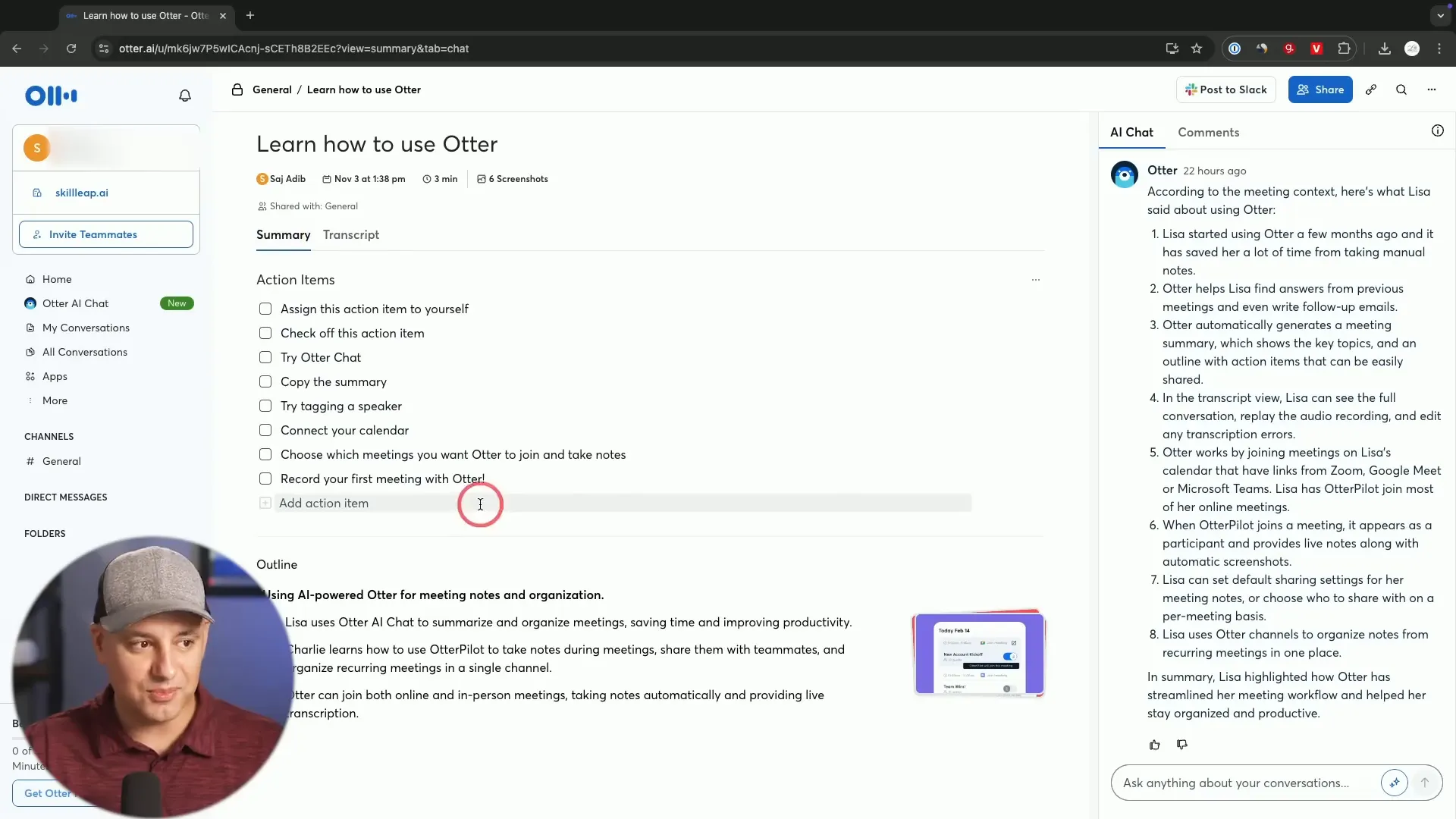Image resolution: width=1456 pixels, height=819 pixels.
Task: Click the 'Nov 3 at 1:38 pm' date
Action: 364,179
